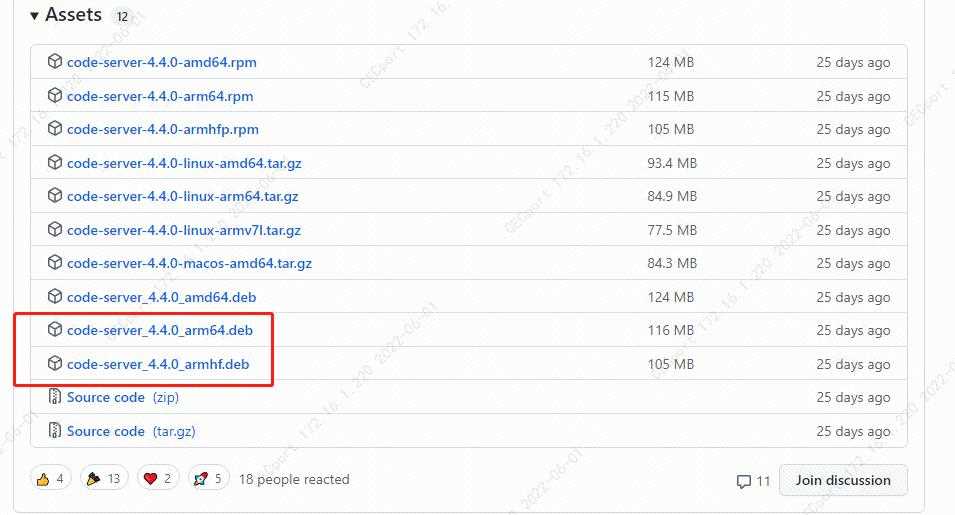This screenshot has width=955, height=515.
Task: Download Source code (zip)
Action: coord(122,397)
